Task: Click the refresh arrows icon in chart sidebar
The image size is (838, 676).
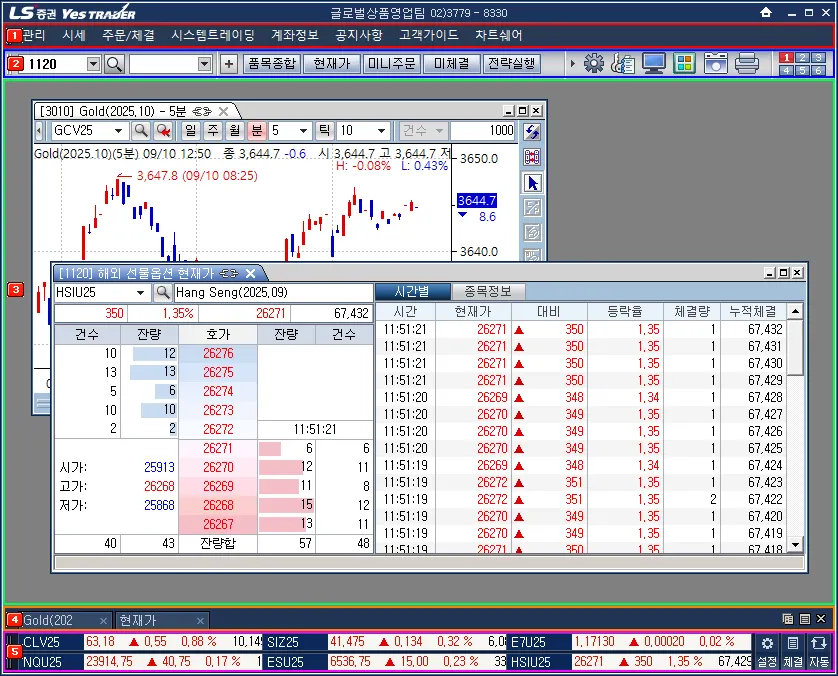Action: [532, 131]
